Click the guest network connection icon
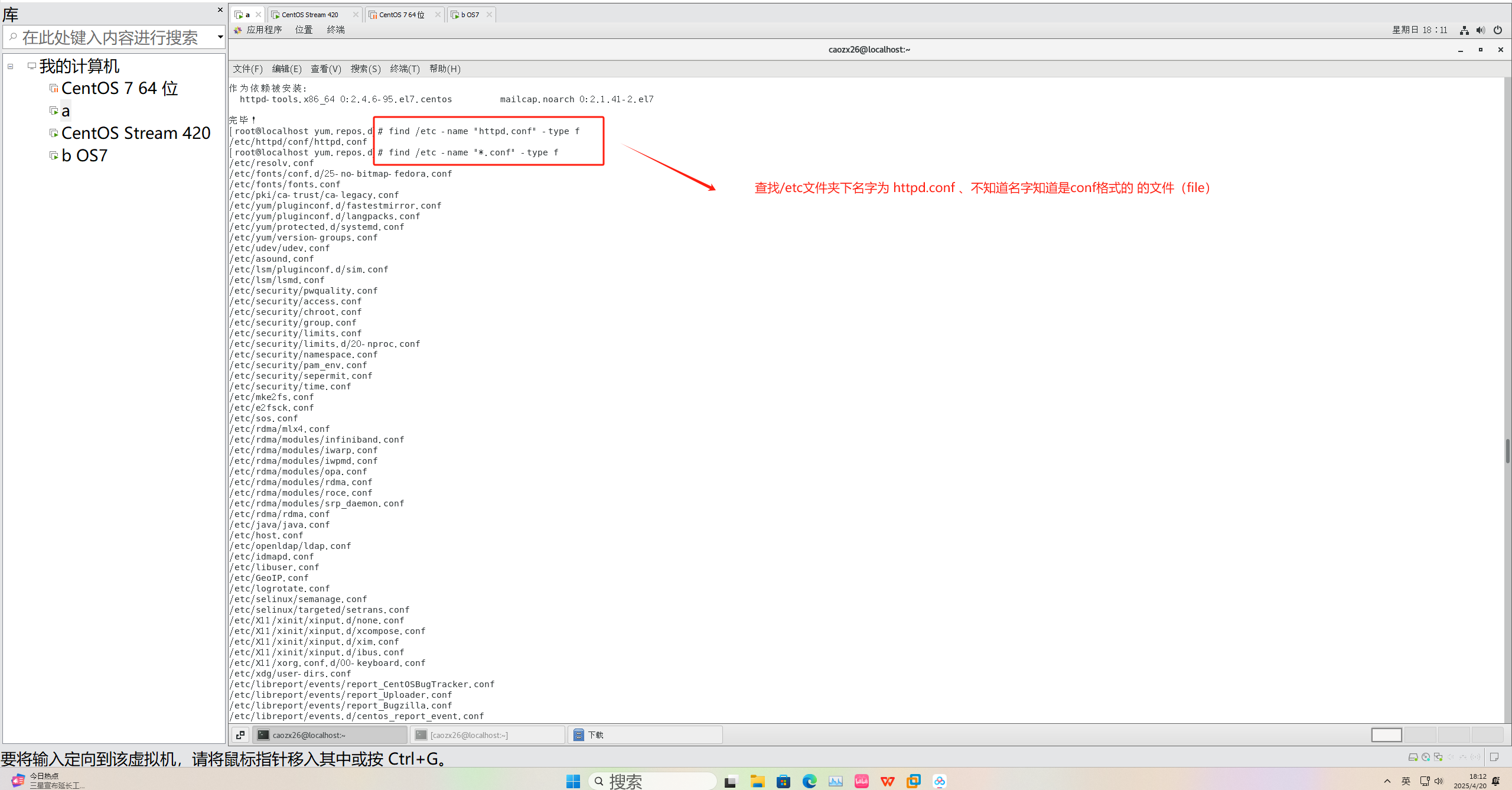 [x=1464, y=30]
